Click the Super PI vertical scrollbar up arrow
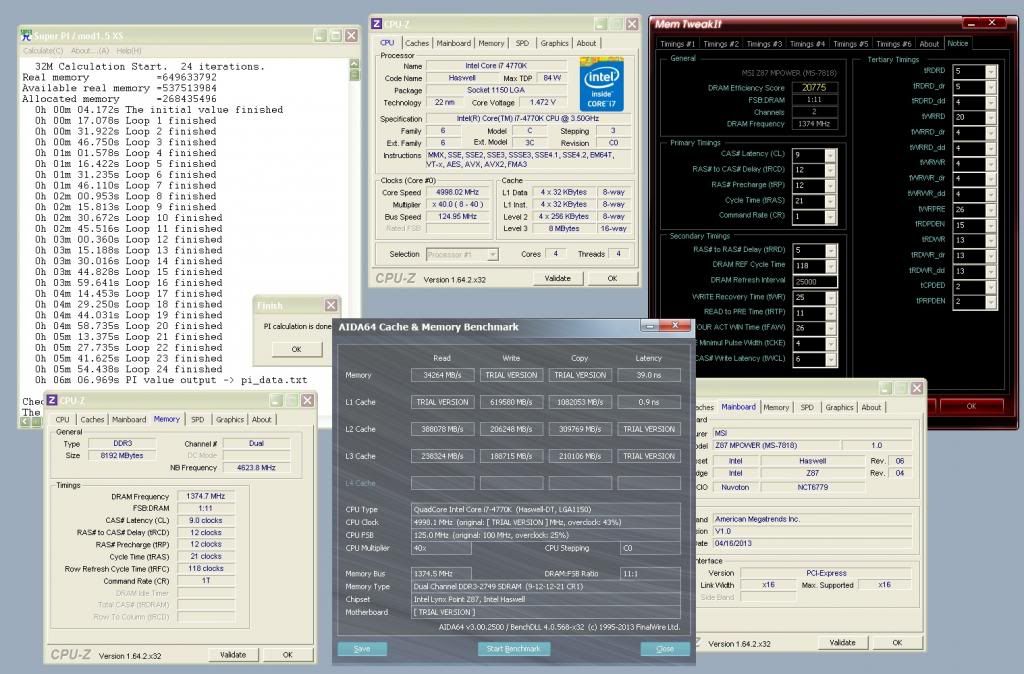Viewport: 1024px width, 674px height. 354,64
